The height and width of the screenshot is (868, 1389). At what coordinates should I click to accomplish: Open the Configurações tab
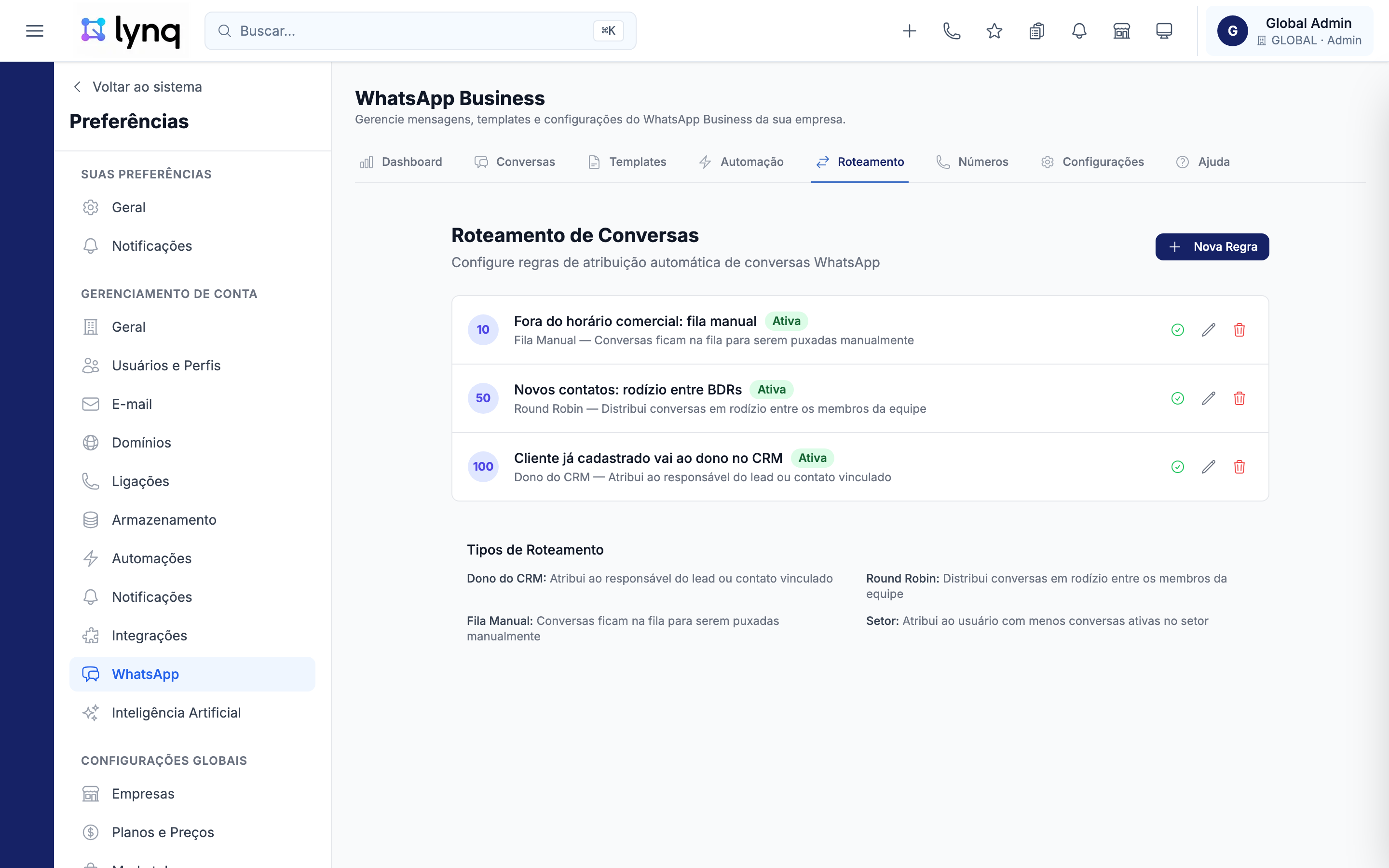click(x=1092, y=162)
